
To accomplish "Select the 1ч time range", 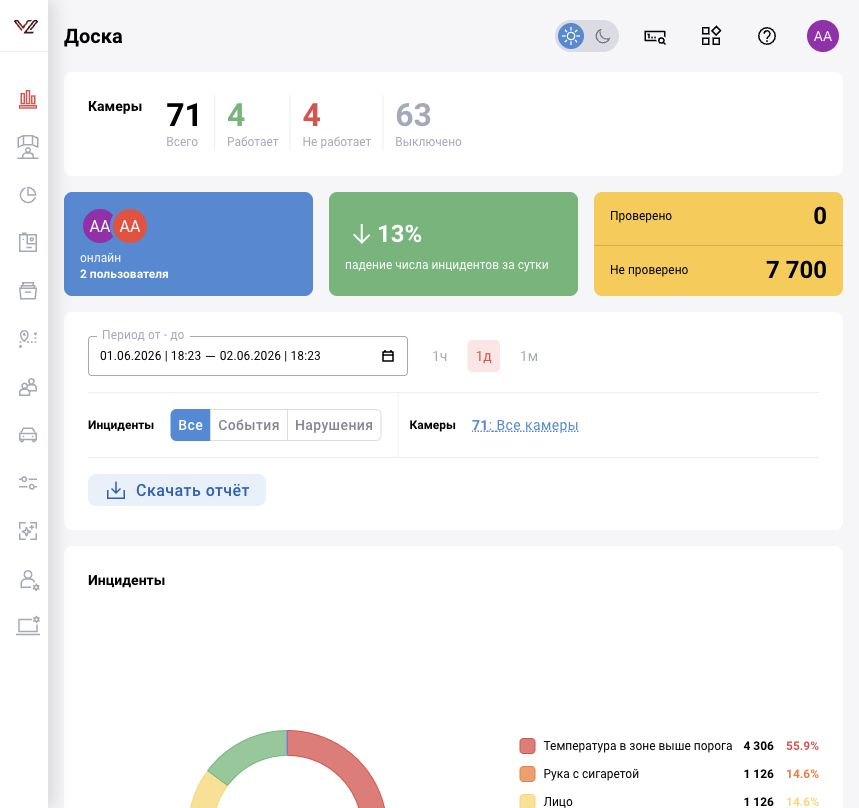I will point(439,357).
